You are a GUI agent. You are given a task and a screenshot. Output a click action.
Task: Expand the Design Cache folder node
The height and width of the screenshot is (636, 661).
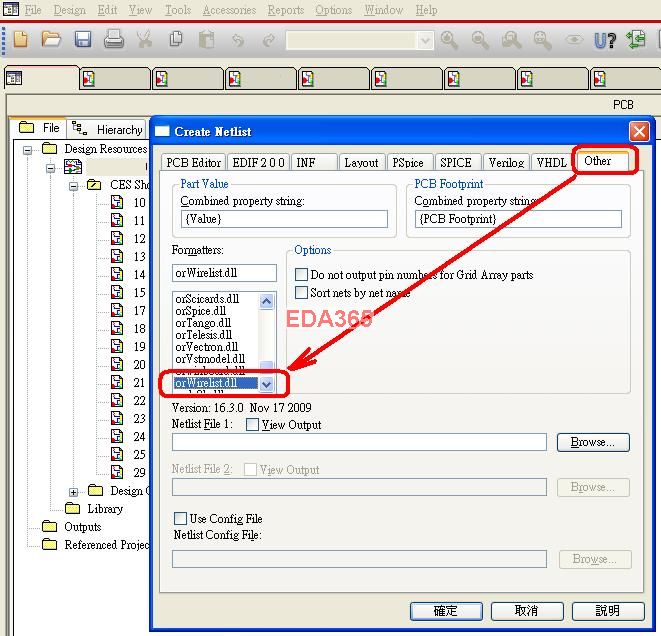74,492
